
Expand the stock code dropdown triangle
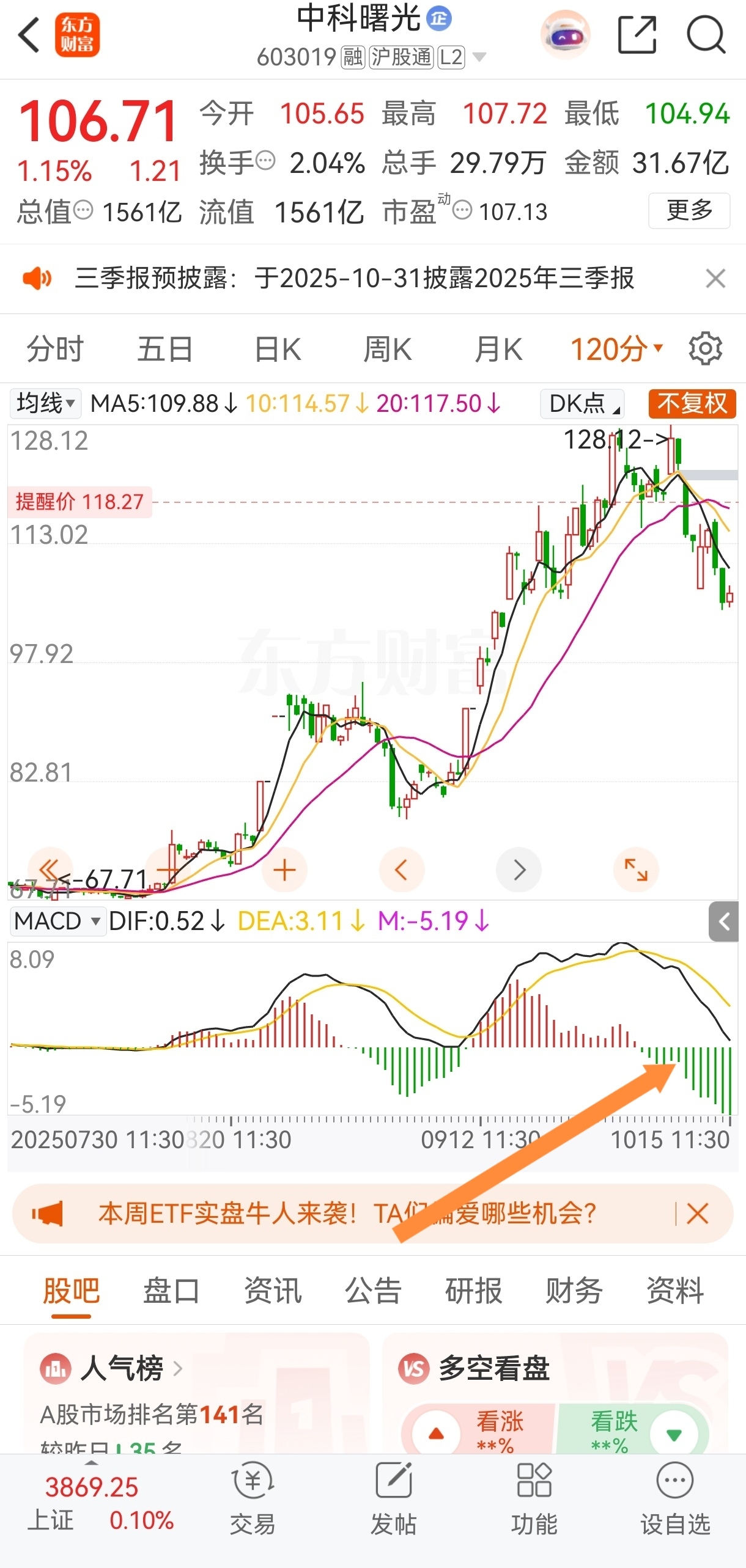[479, 57]
